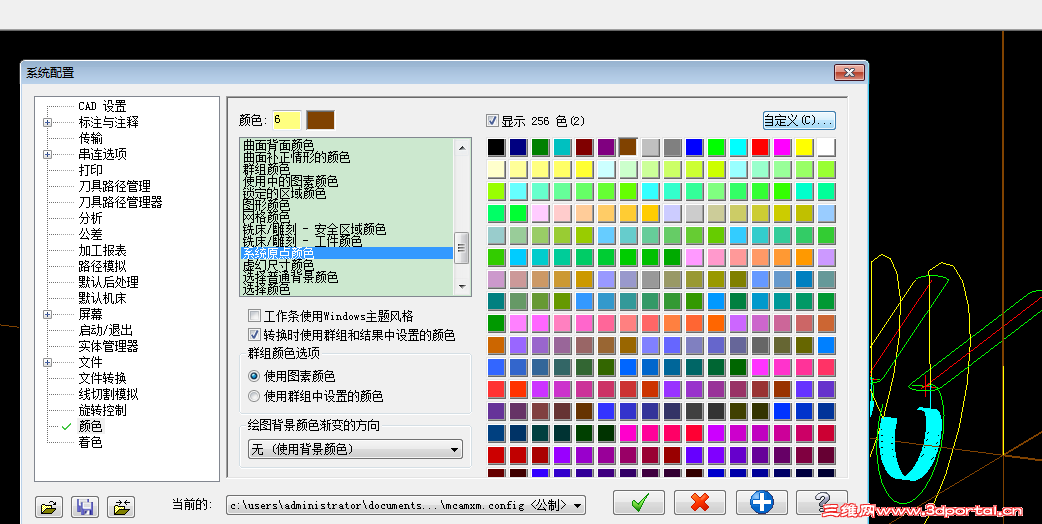Open help with the question mark button
Screen dimensions: 1042x524
(x=822, y=503)
